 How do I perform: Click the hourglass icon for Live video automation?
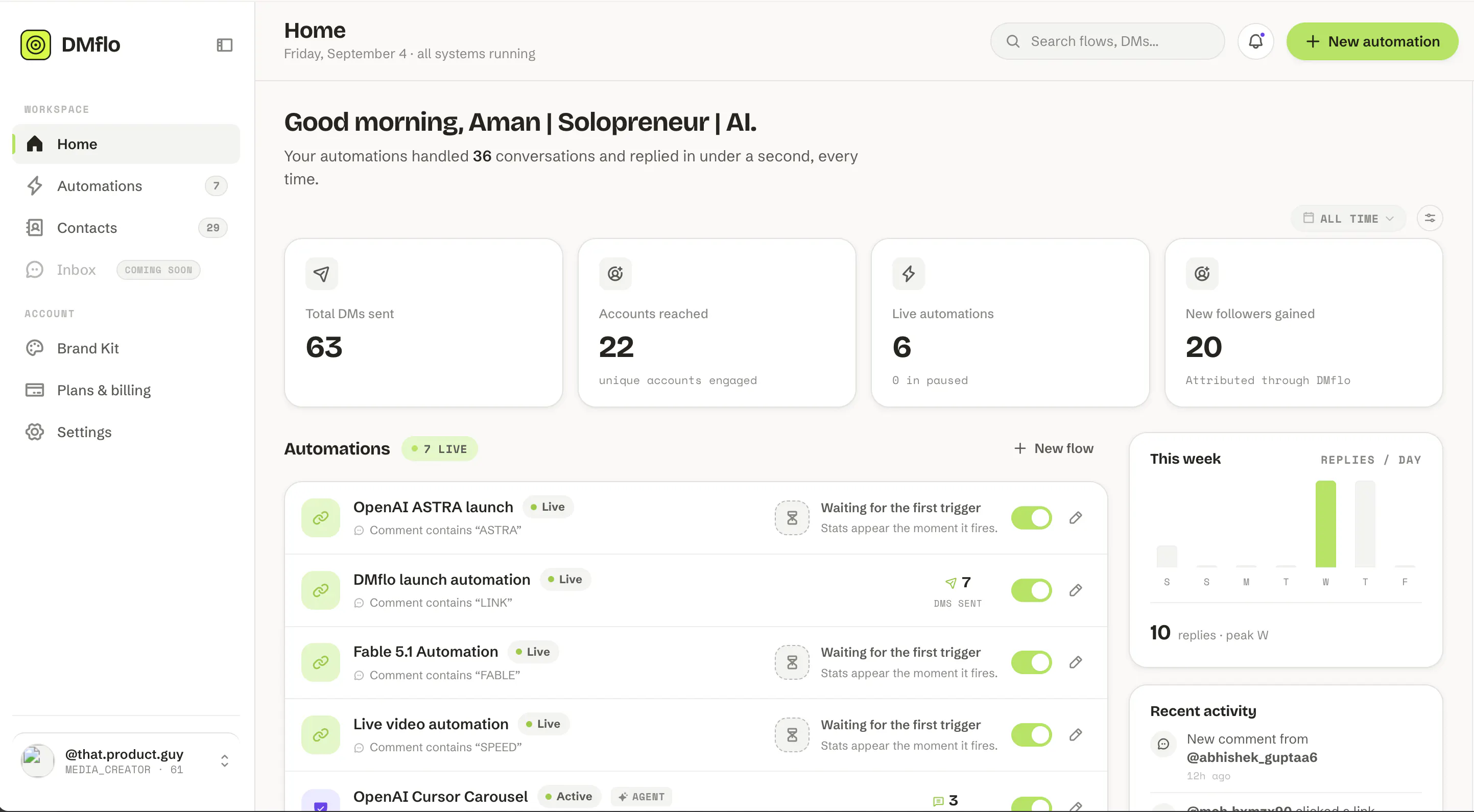(792, 735)
